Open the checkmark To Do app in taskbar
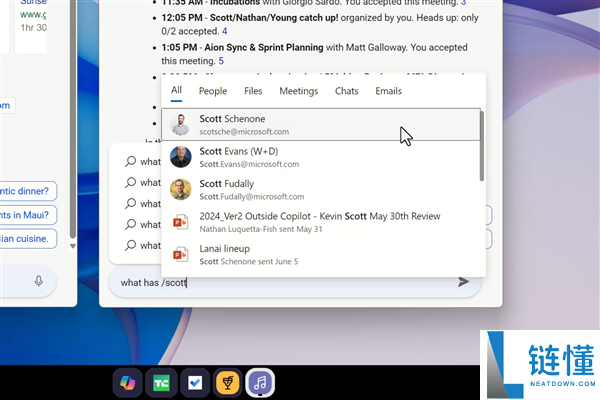The height and width of the screenshot is (400, 600). click(x=195, y=382)
